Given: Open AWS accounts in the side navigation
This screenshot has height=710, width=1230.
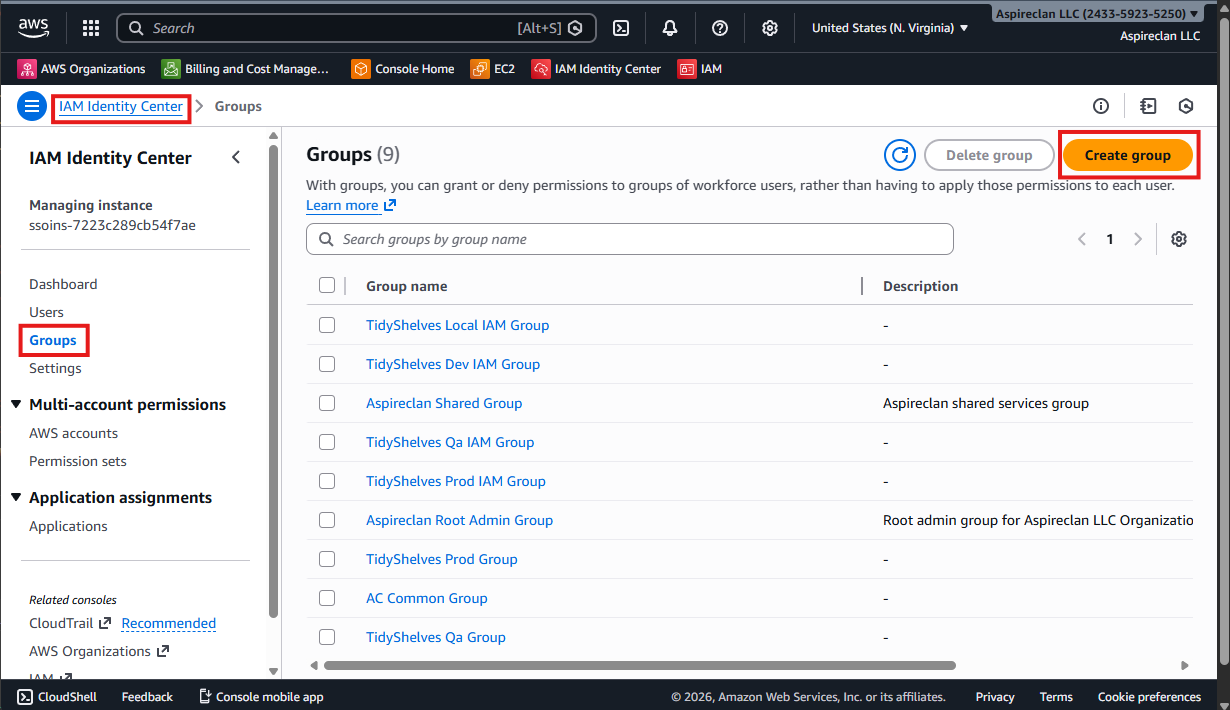Looking at the screenshot, I should pos(73,433).
